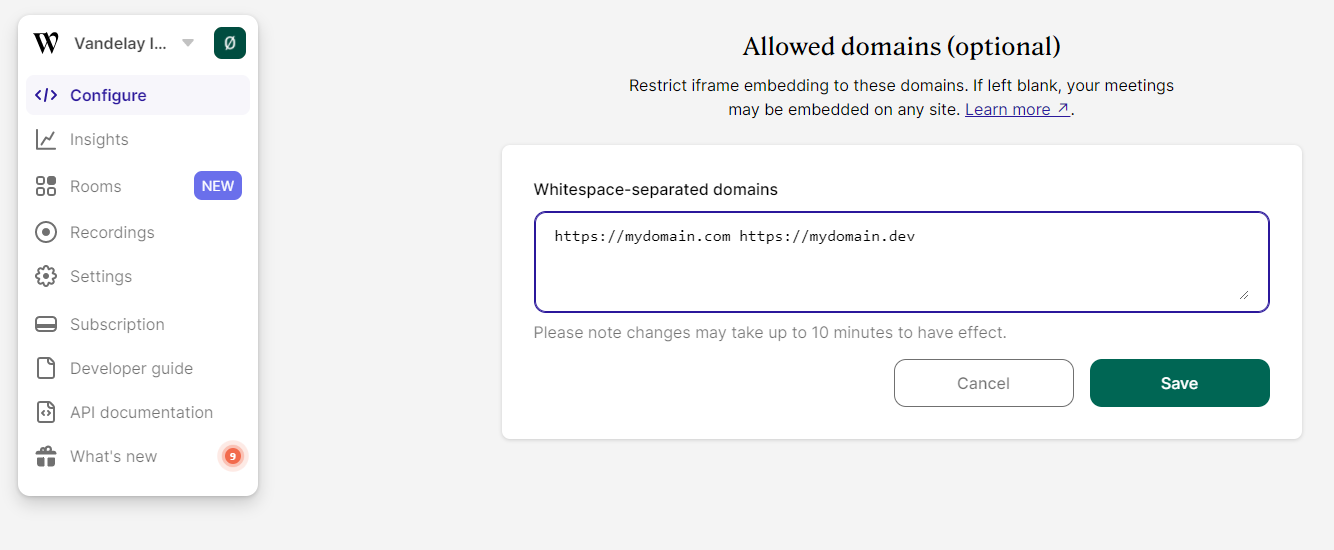Save the allowed domains
Screen dimensions: 1334x550
1179,383
